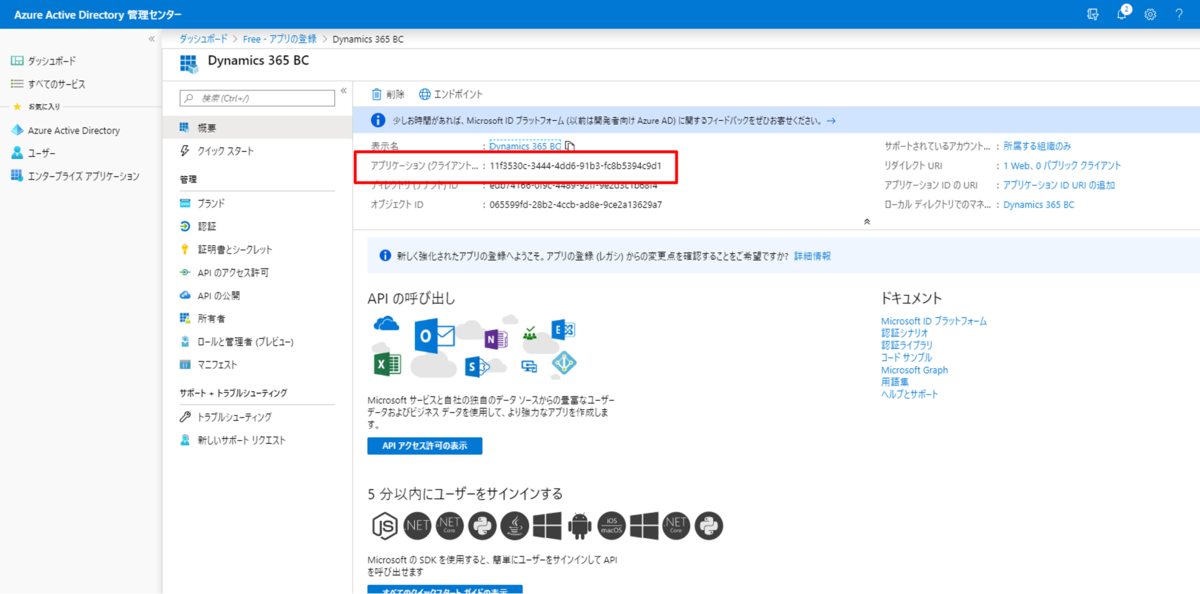Screen dimensions: 1200x594
Task: Open Microsoft Graph document link
Action: point(915,370)
